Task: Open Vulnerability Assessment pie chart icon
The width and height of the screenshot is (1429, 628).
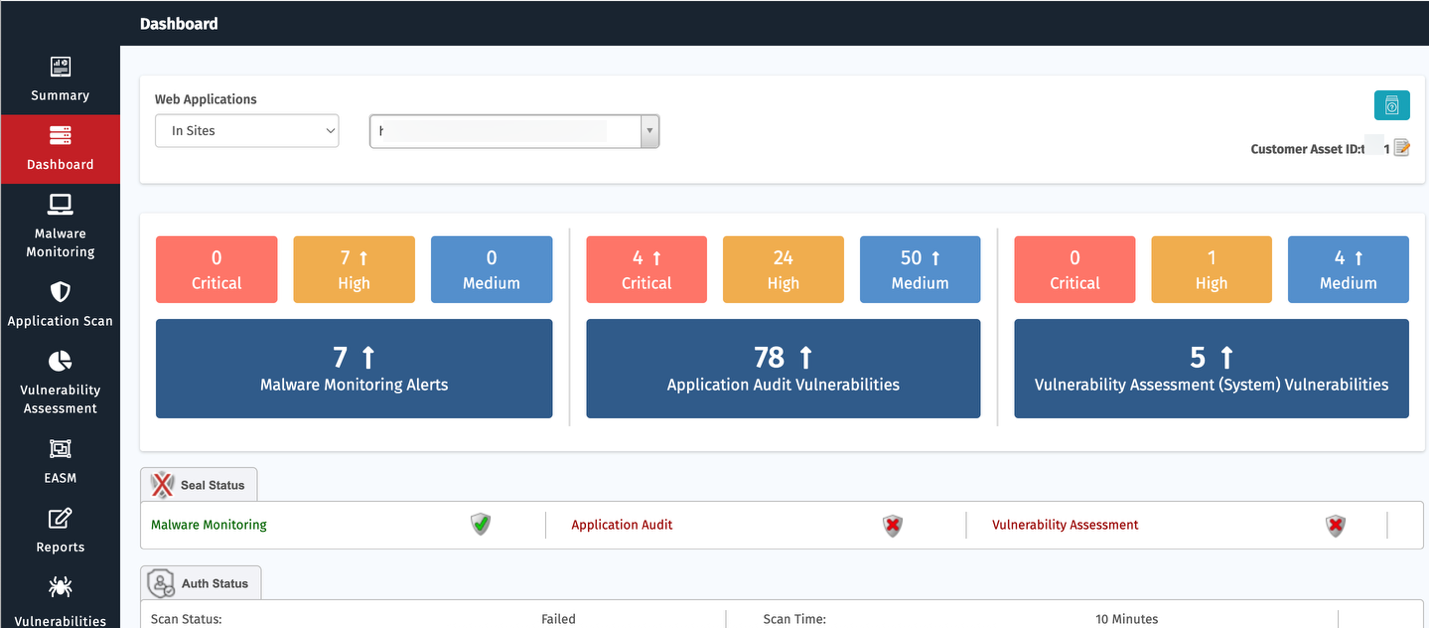Action: coord(60,360)
